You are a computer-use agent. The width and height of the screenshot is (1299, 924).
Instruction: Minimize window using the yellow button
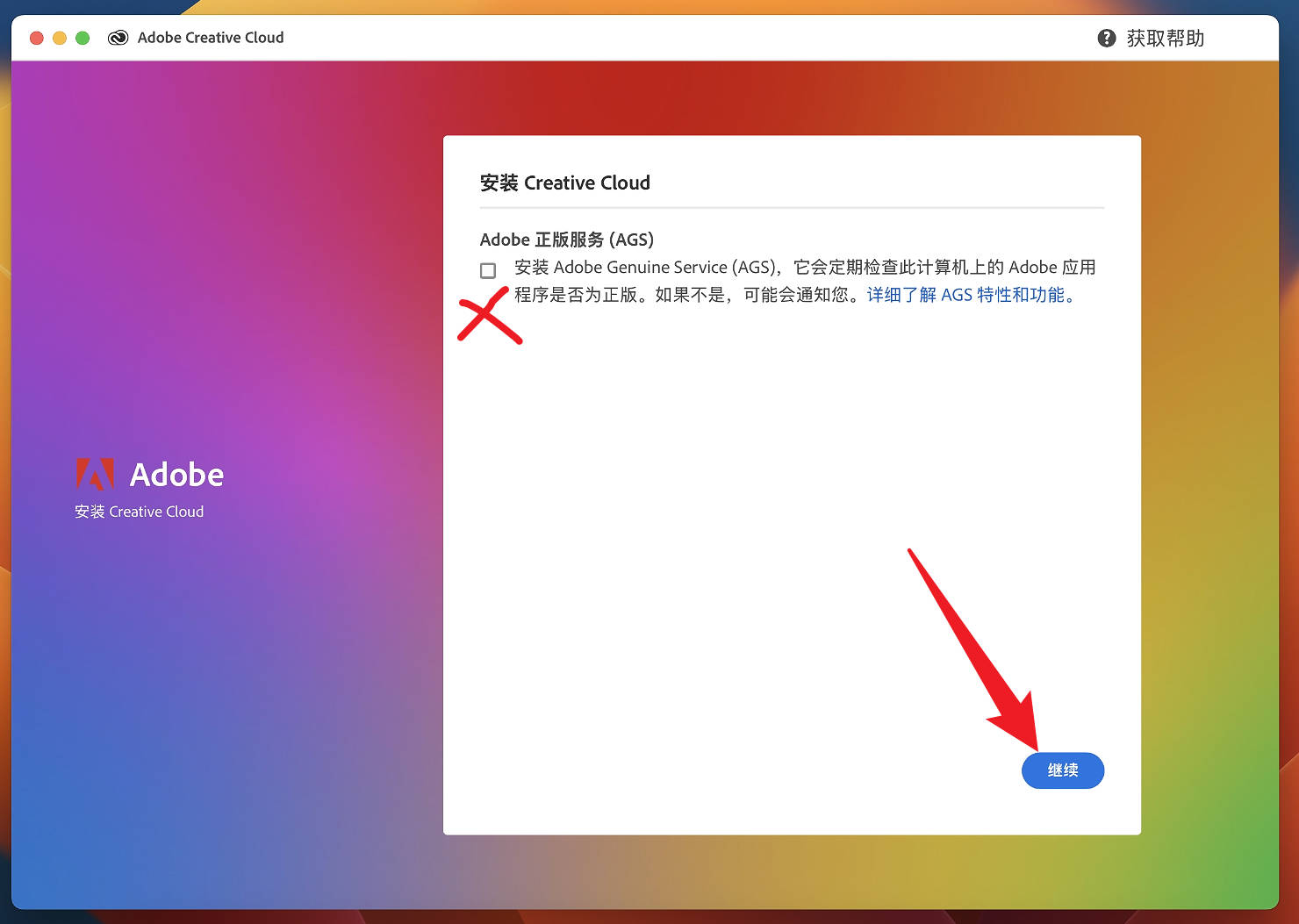click(x=60, y=38)
